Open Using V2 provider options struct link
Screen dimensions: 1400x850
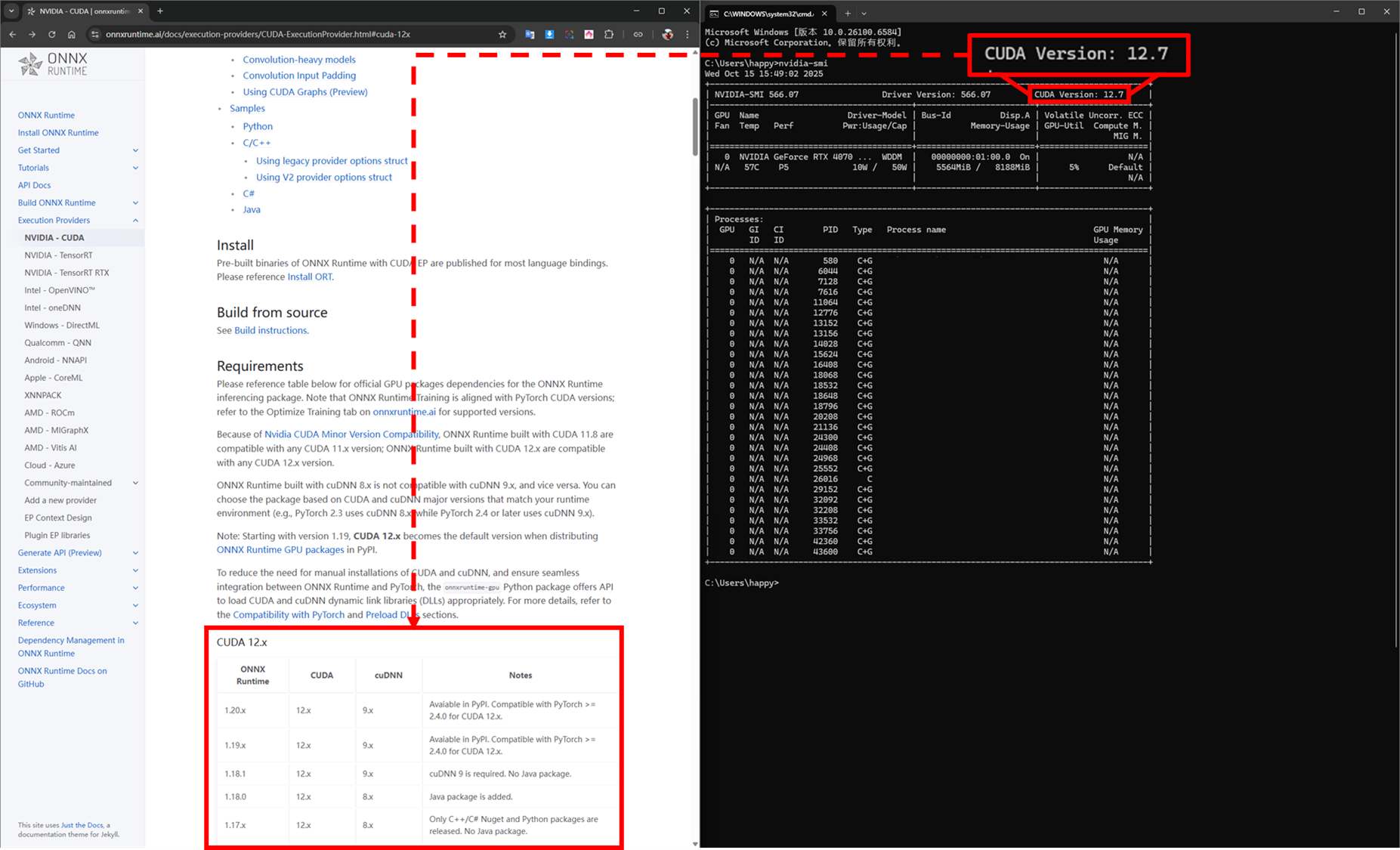coord(324,178)
